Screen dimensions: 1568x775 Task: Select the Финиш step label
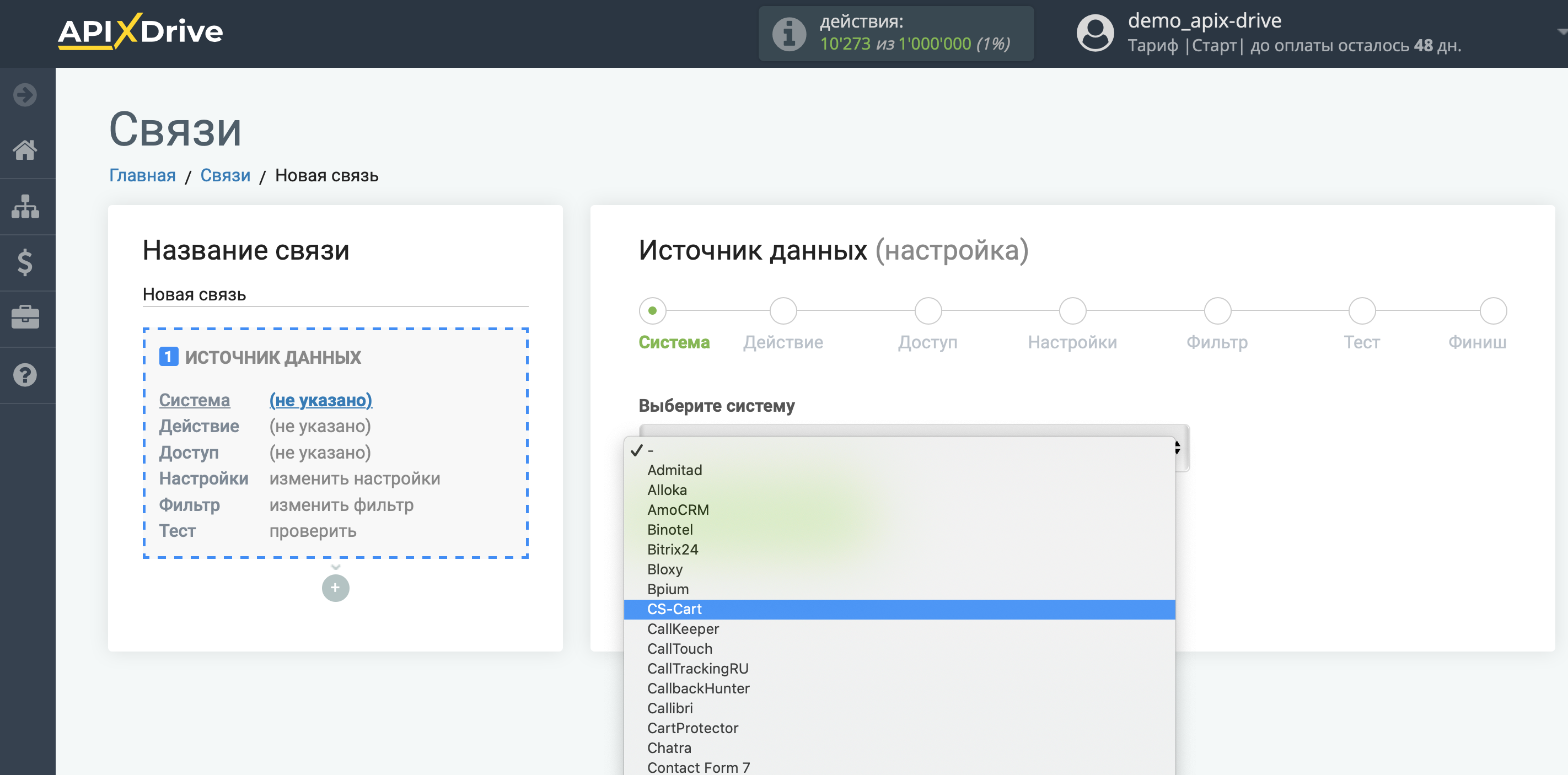pos(1477,342)
